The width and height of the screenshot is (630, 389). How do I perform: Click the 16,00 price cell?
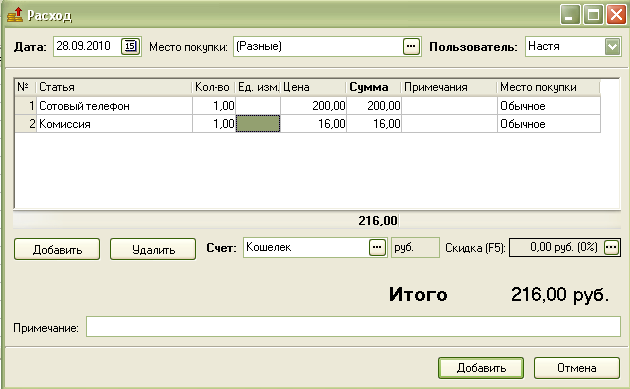click(313, 124)
